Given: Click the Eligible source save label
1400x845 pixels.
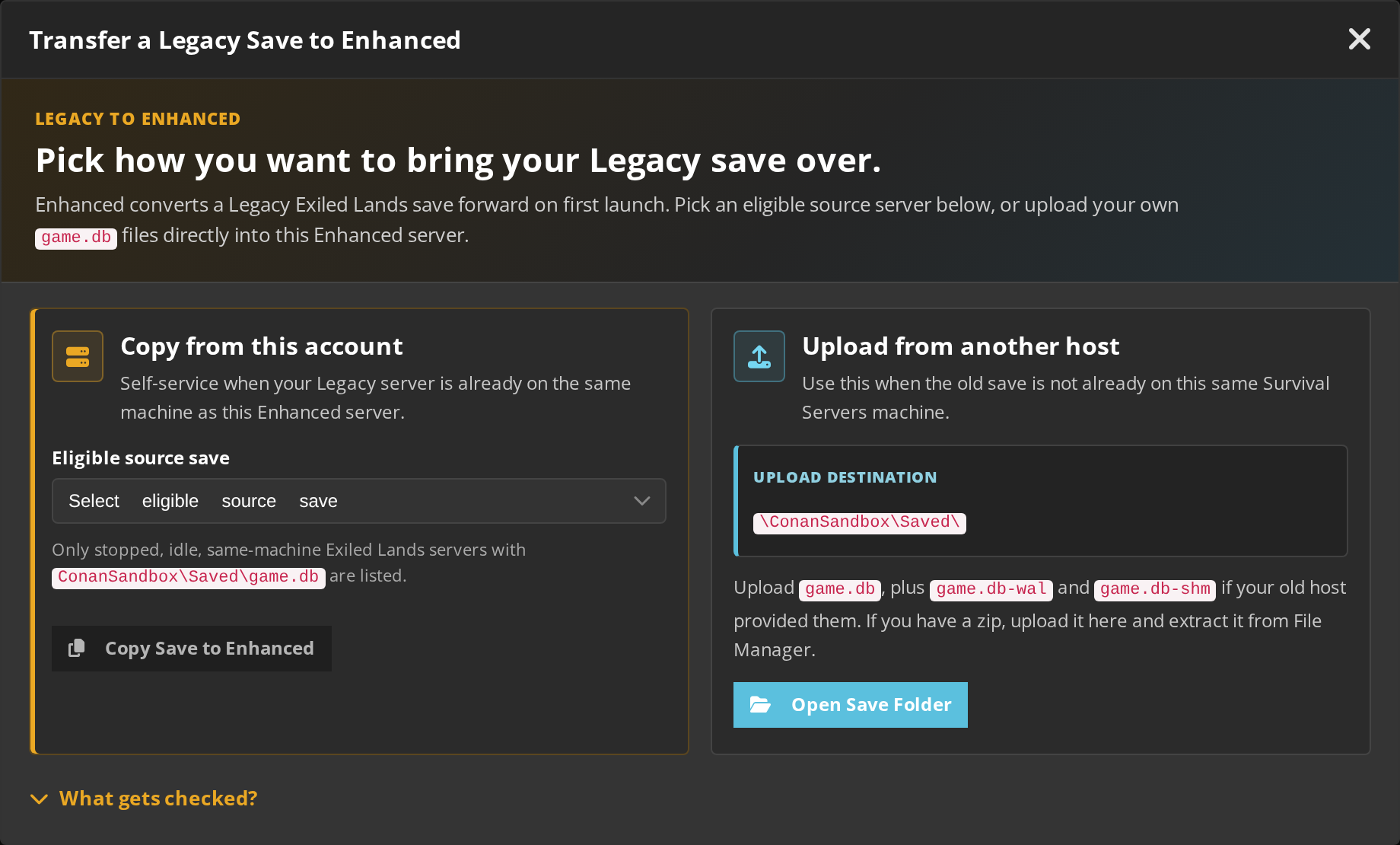Looking at the screenshot, I should point(141,458).
